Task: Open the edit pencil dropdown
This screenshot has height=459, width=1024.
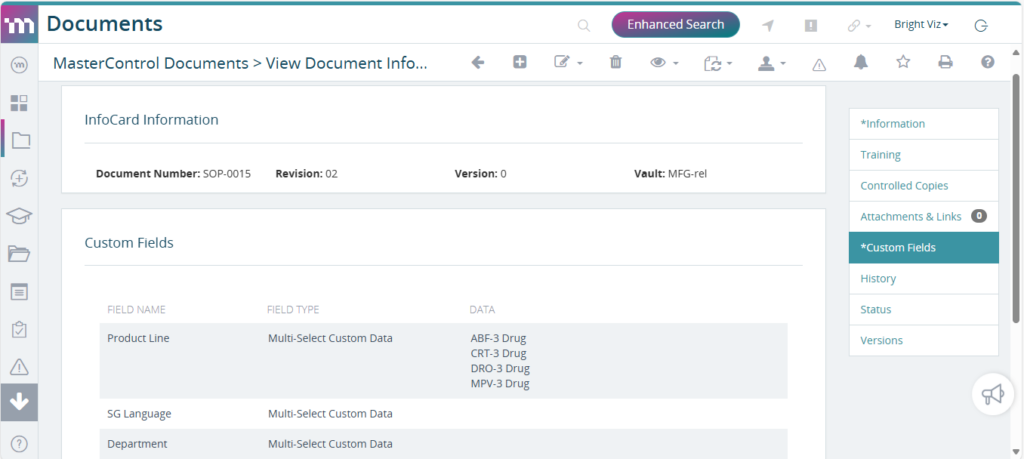Action: coord(568,63)
